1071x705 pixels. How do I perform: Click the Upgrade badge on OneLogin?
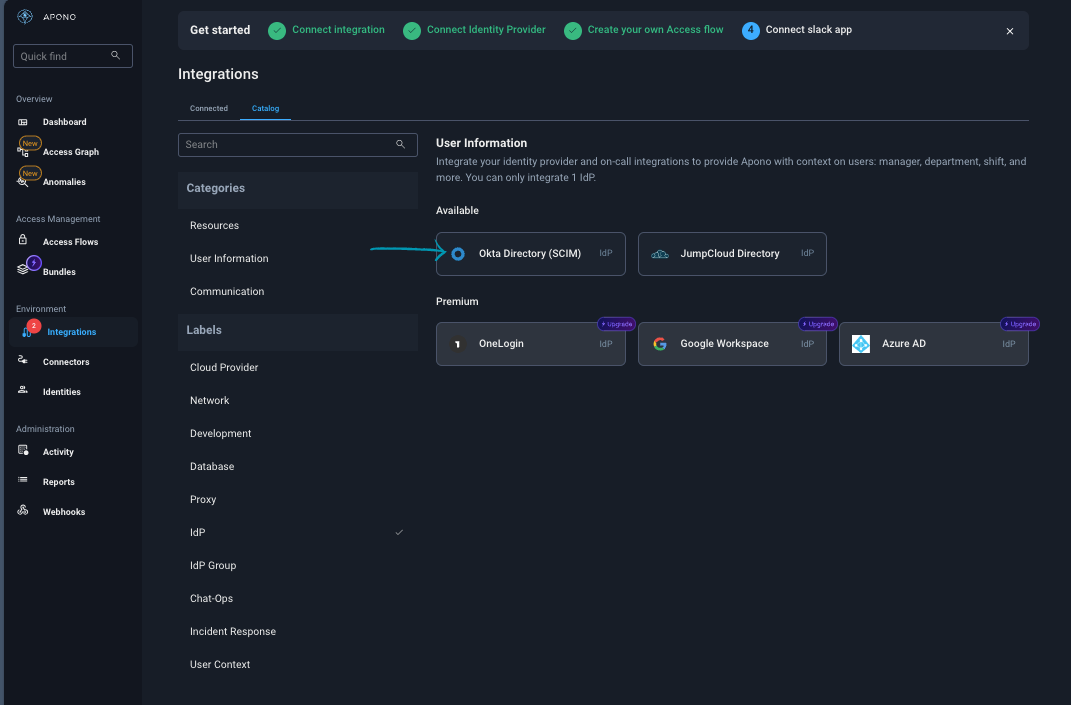[x=616, y=324]
